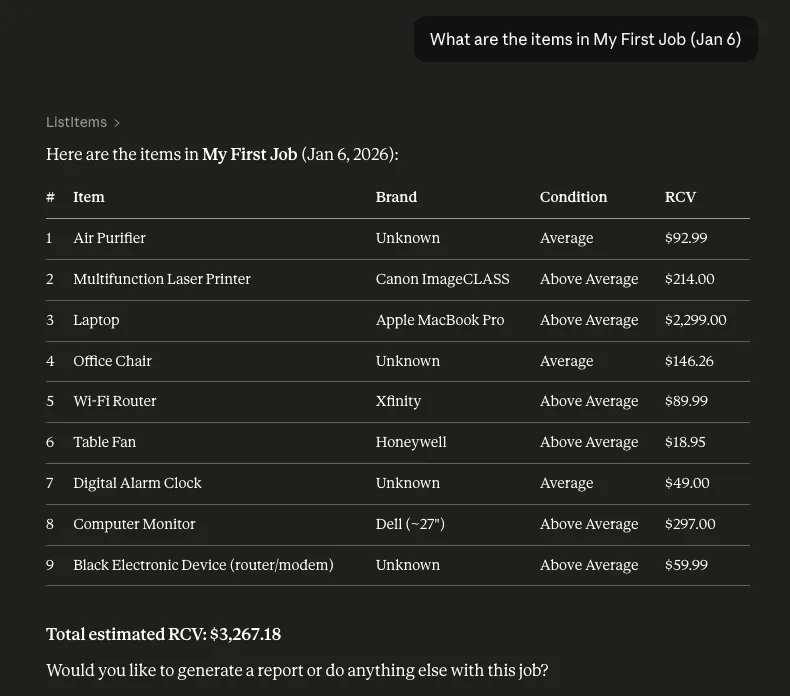Image resolution: width=790 pixels, height=696 pixels.
Task: Click the Wi-Fi Router row's Above Average condition
Action: point(589,401)
